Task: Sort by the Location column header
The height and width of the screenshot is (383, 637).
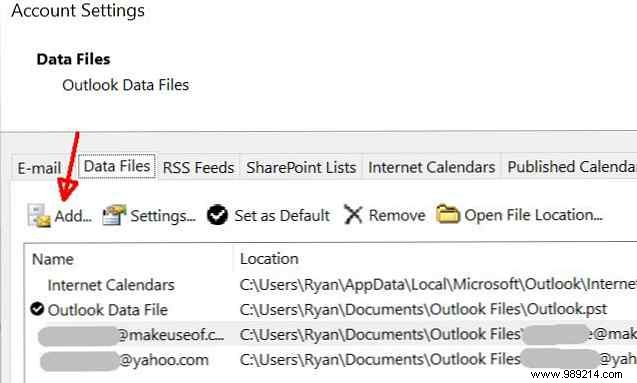Action: coord(269,259)
